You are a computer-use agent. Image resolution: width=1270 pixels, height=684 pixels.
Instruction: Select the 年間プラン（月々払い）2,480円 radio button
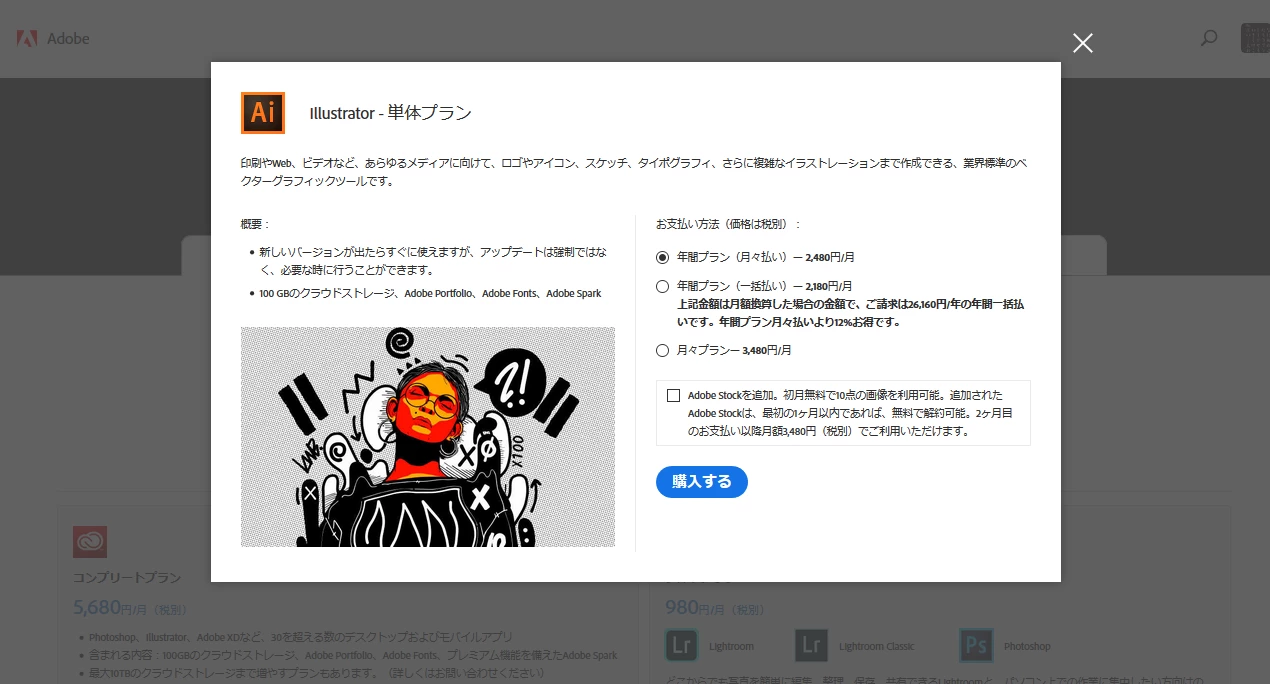coord(662,257)
